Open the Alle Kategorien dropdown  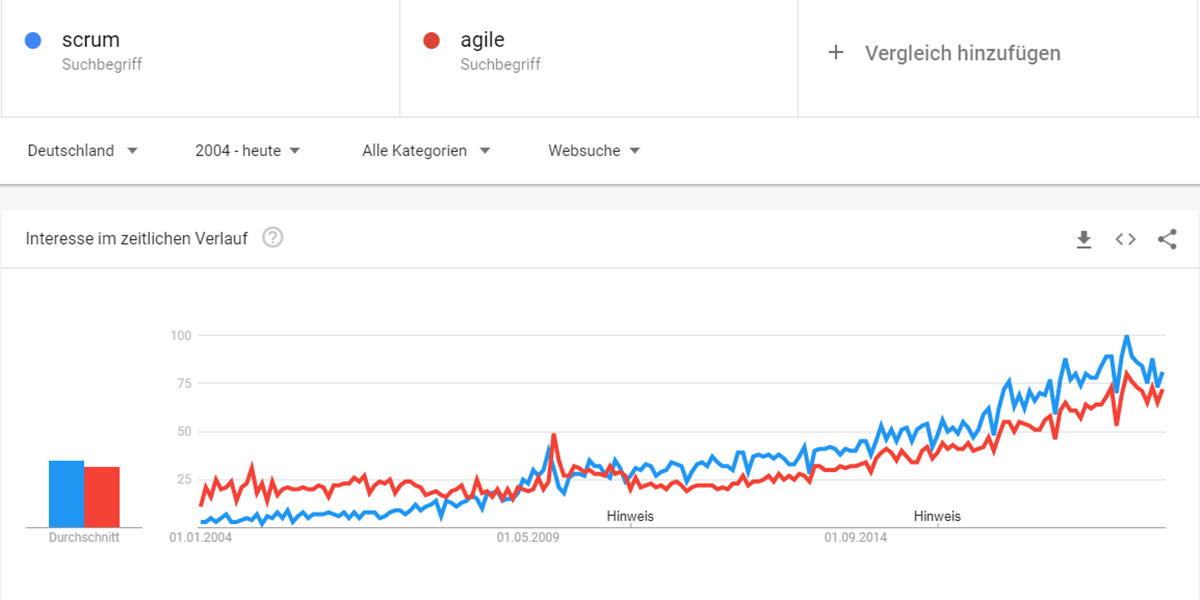click(x=426, y=151)
